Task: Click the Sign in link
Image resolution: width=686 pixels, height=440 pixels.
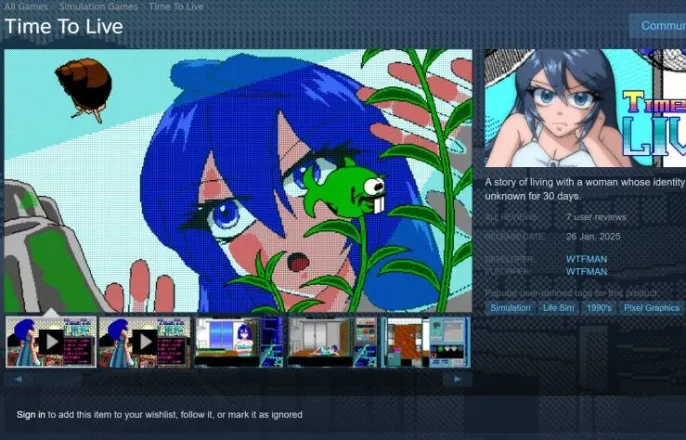Action: tap(31, 415)
